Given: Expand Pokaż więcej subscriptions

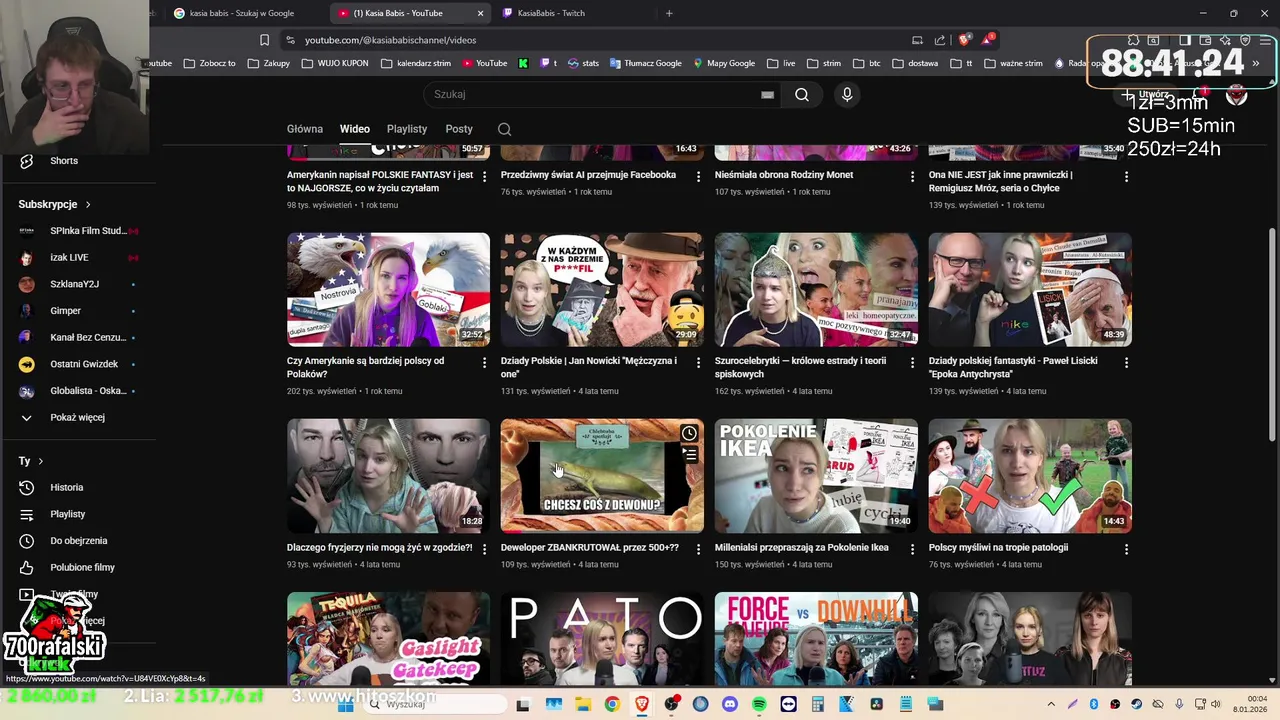Looking at the screenshot, I should 77,418.
